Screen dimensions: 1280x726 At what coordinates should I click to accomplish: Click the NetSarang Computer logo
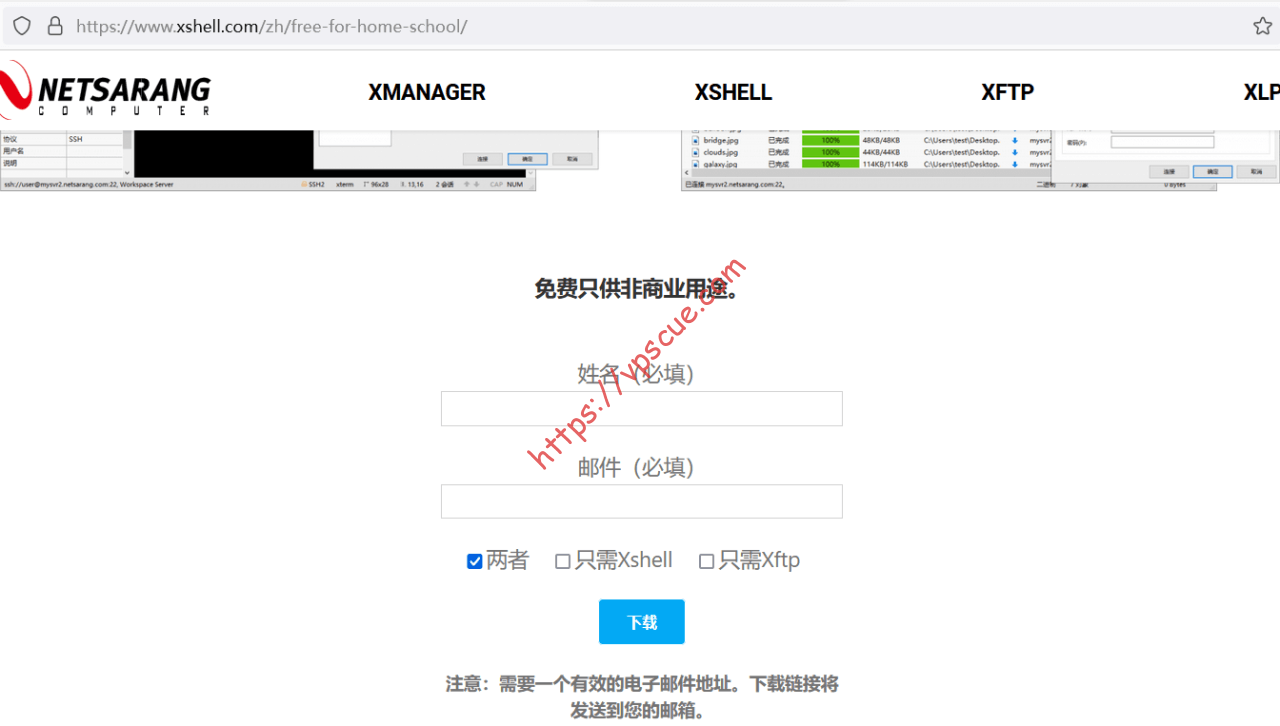pos(105,91)
